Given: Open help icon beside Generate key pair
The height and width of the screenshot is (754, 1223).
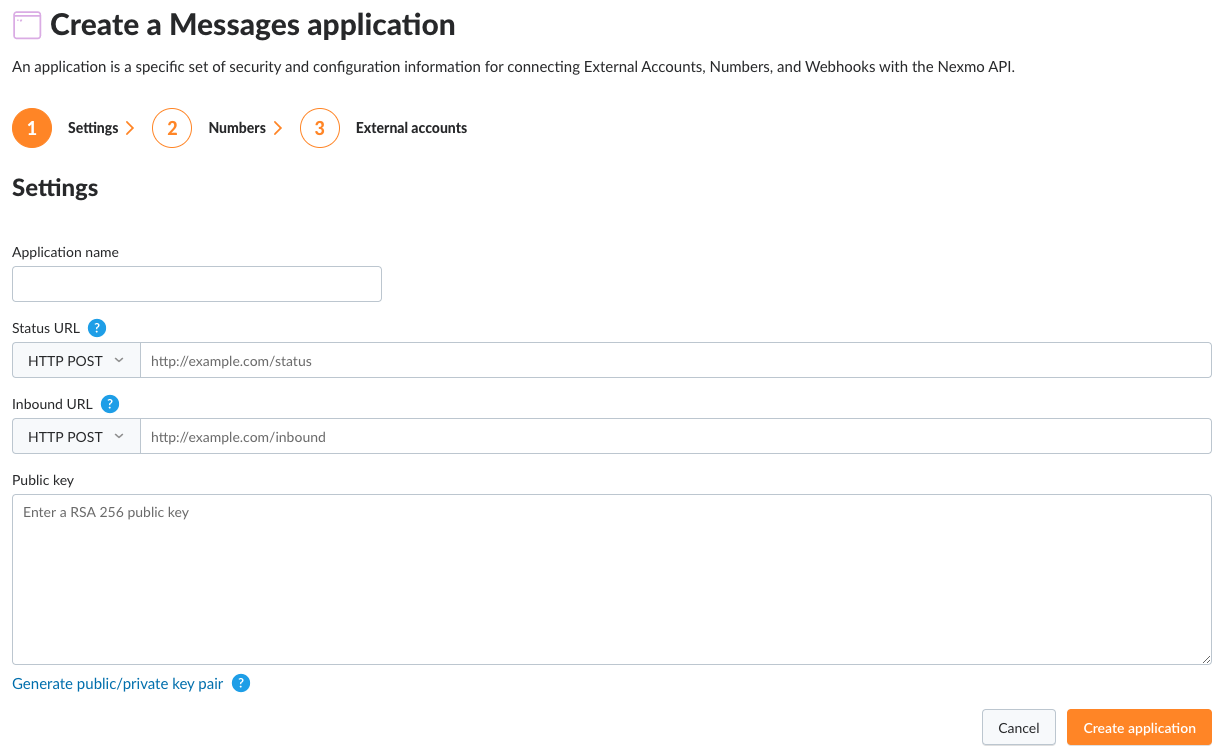Looking at the screenshot, I should tap(241, 683).
